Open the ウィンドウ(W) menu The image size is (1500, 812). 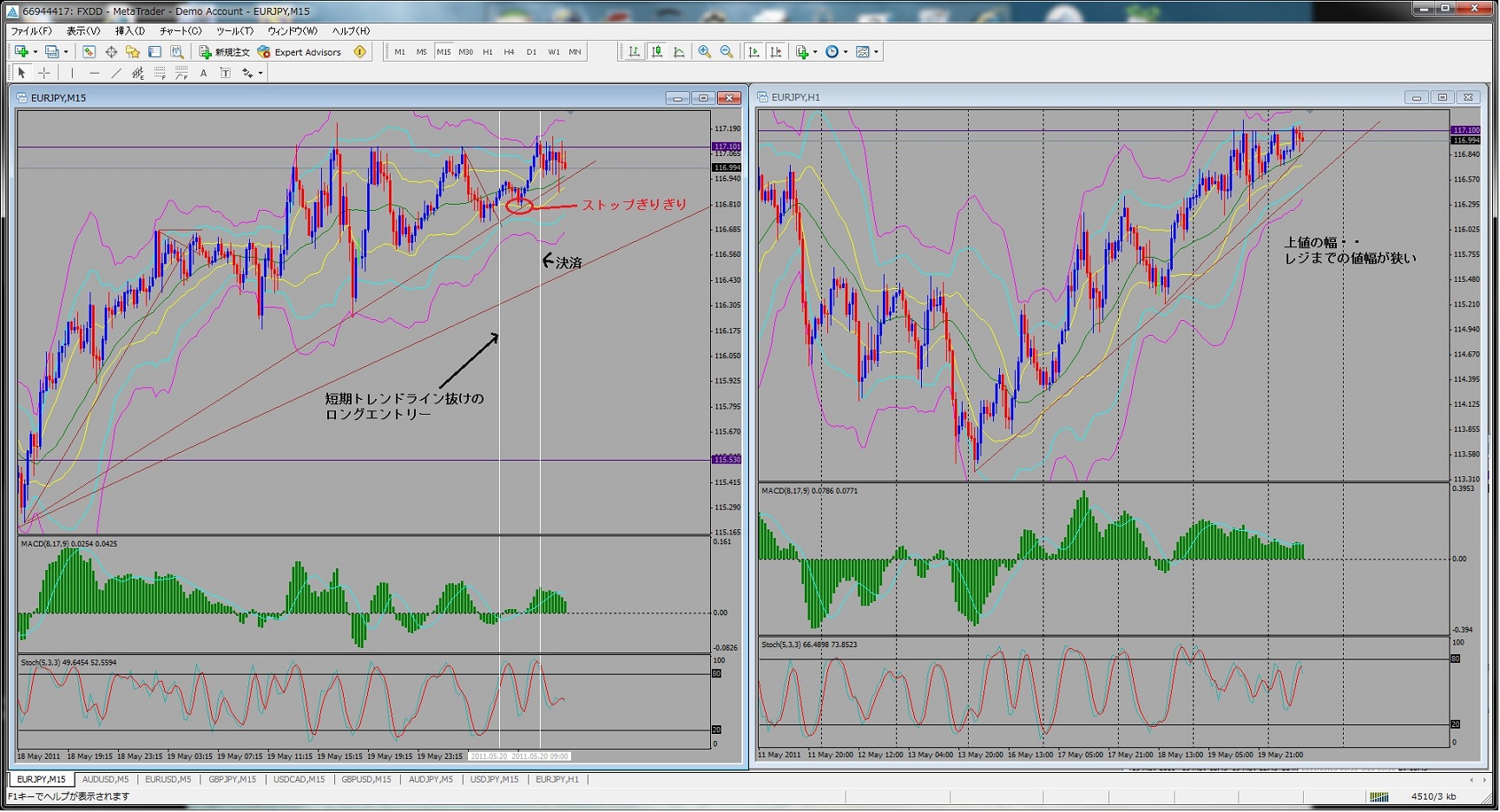pyautogui.click(x=293, y=31)
